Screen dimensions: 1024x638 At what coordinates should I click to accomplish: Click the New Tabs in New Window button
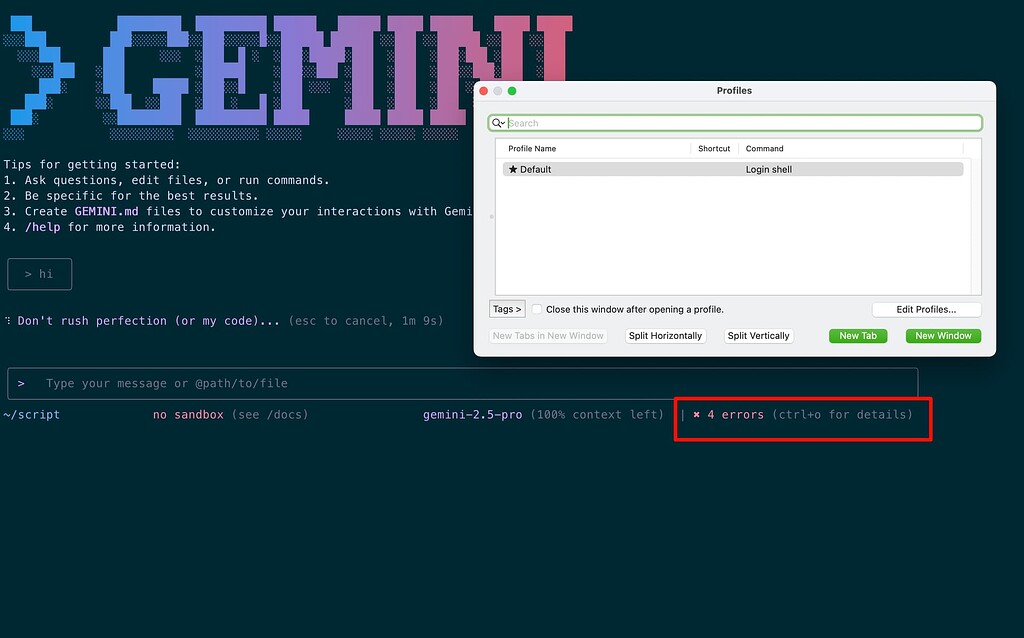[x=548, y=336]
